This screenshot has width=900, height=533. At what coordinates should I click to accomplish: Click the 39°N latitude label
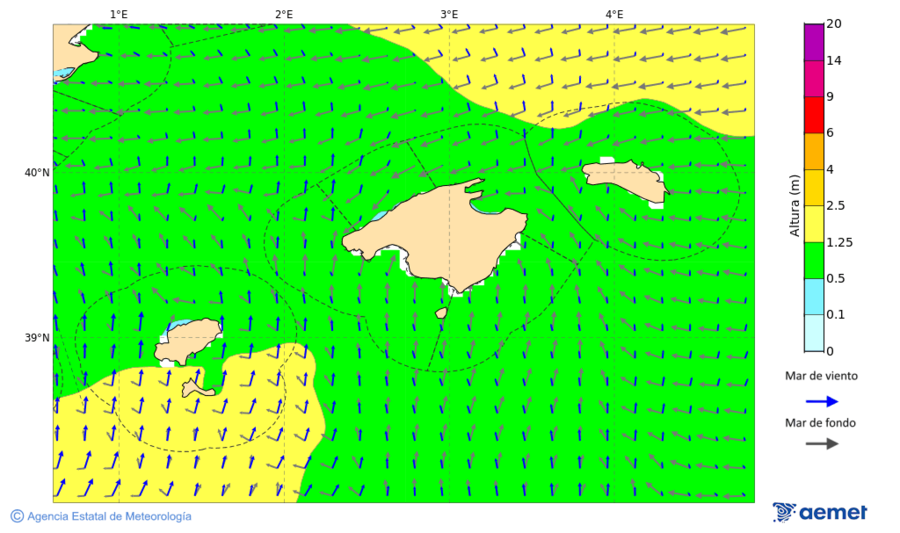37,338
